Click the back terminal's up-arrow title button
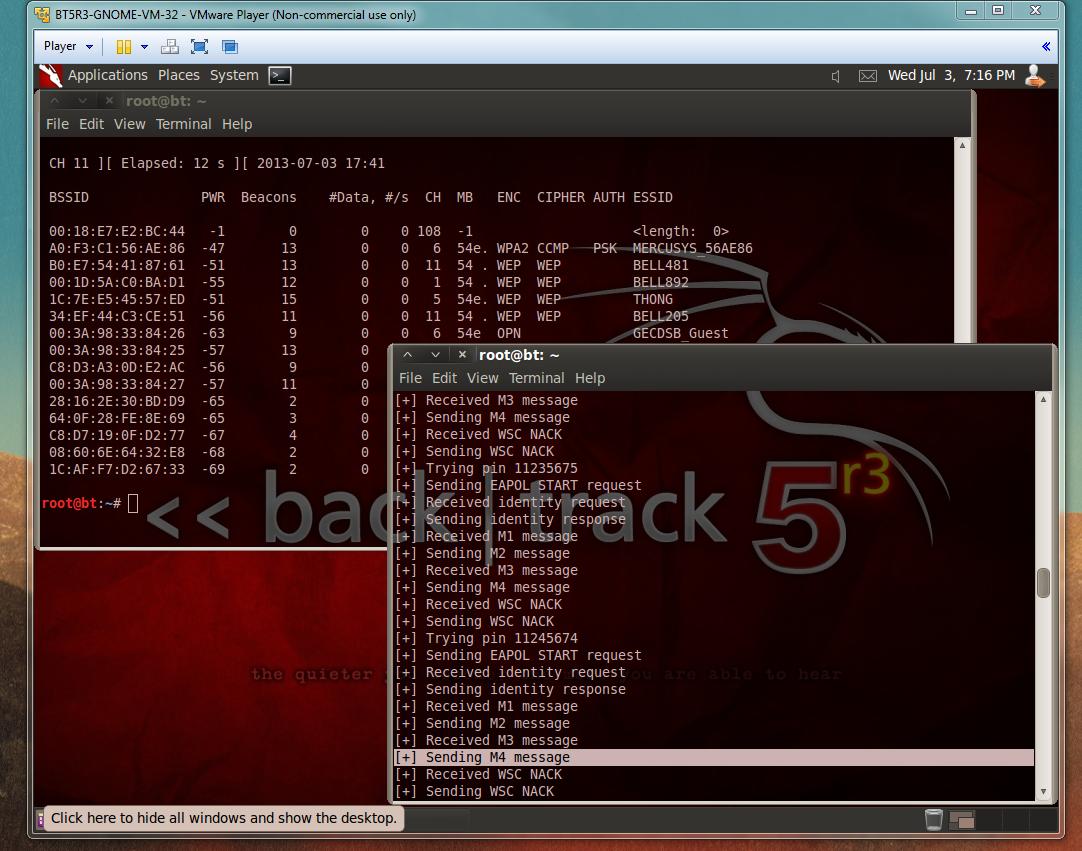Viewport: 1082px width, 851px height. [x=55, y=101]
